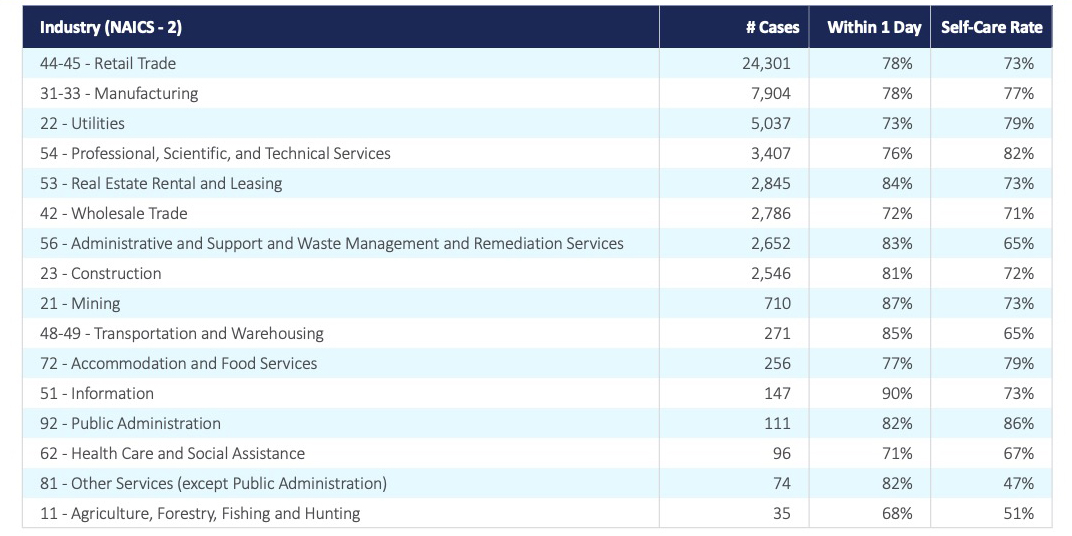Click Professional, Scientific, and Technical Services
Screen dimensions: 1072x536
tap(215, 153)
